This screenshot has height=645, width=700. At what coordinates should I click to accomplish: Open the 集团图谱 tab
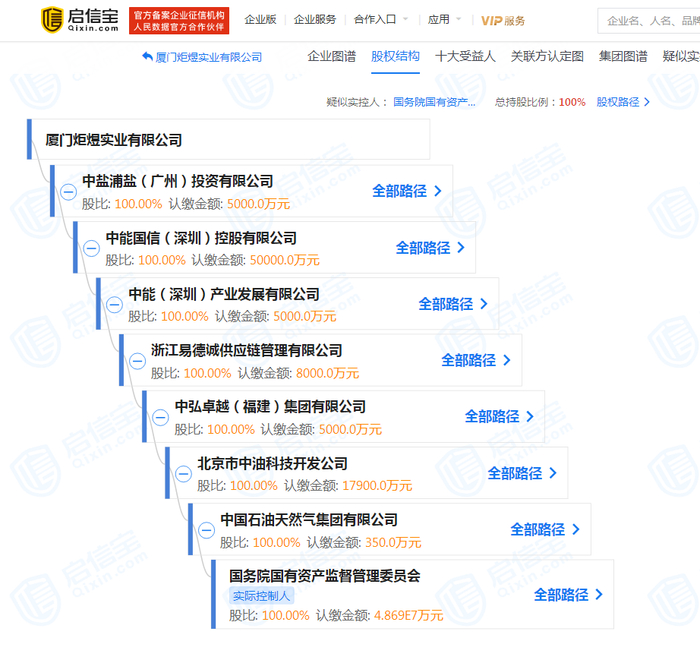click(623, 56)
